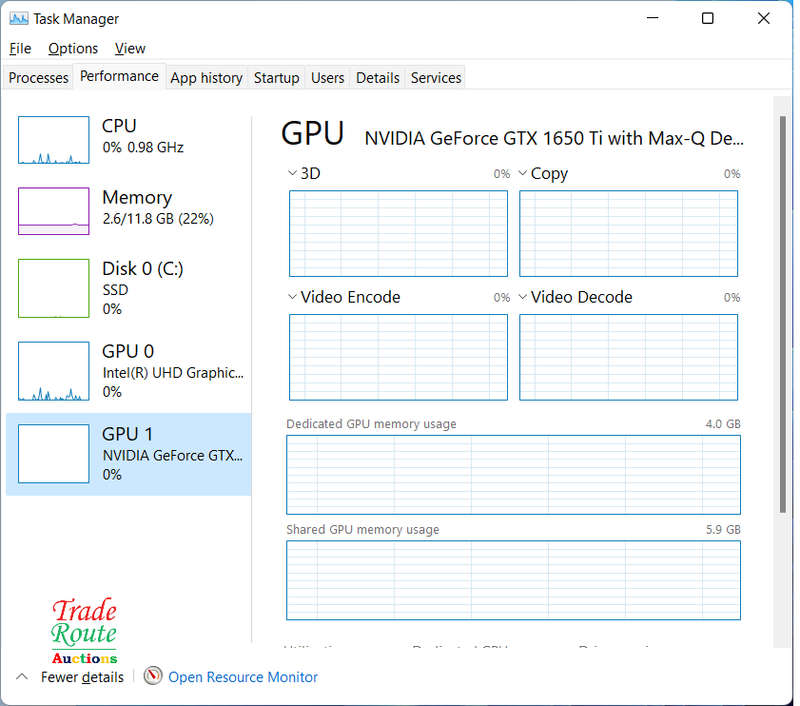Open Resource Monitor link
This screenshot has width=800, height=706.
click(243, 677)
